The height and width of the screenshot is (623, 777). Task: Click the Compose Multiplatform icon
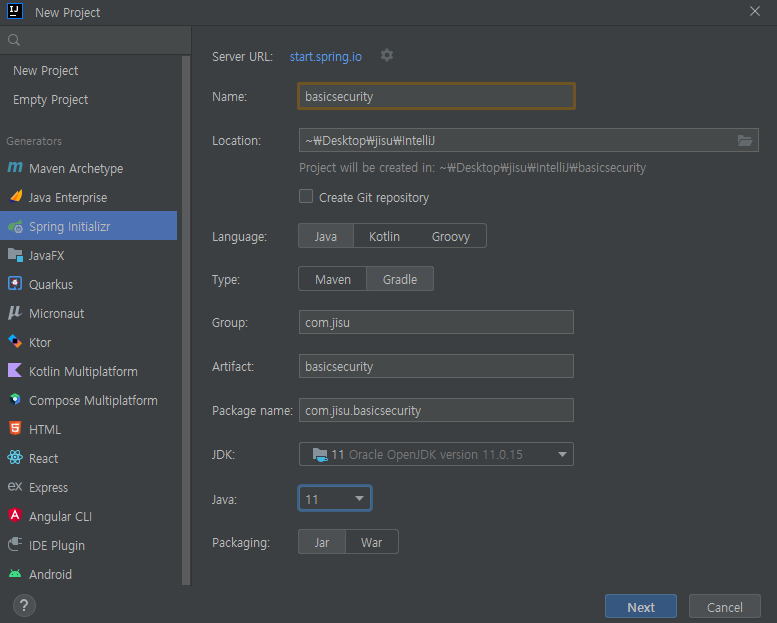pyautogui.click(x=15, y=399)
